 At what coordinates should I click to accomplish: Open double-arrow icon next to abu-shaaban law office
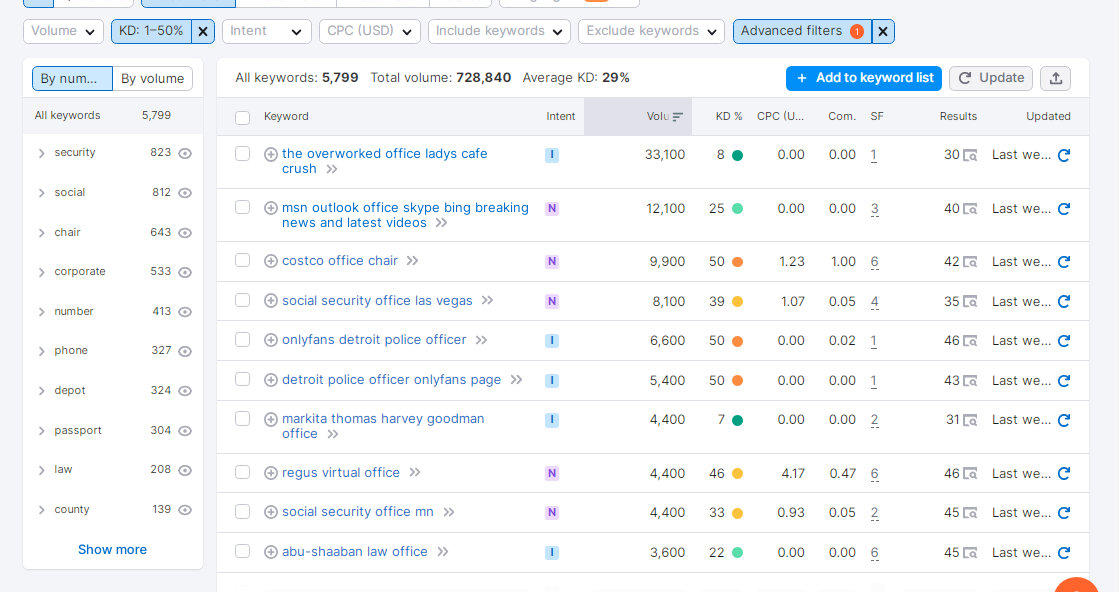442,552
